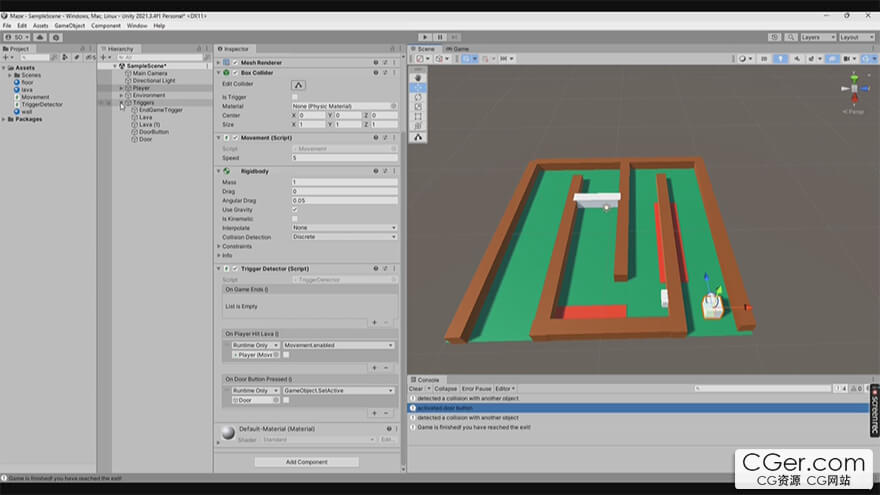The height and width of the screenshot is (495, 880).
Task: Click the Mesh Renderer component icon
Action: (x=226, y=63)
